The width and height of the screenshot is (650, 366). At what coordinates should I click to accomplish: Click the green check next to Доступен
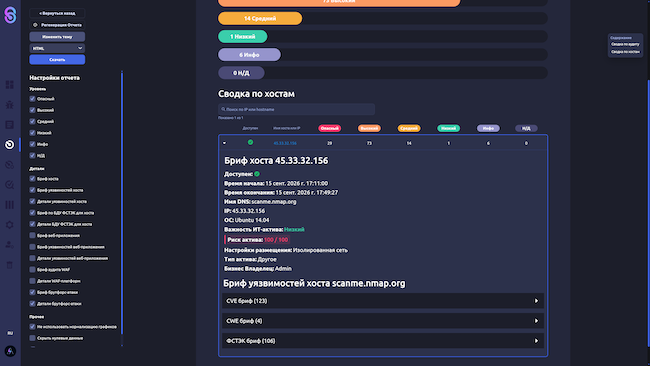pyautogui.click(x=257, y=174)
